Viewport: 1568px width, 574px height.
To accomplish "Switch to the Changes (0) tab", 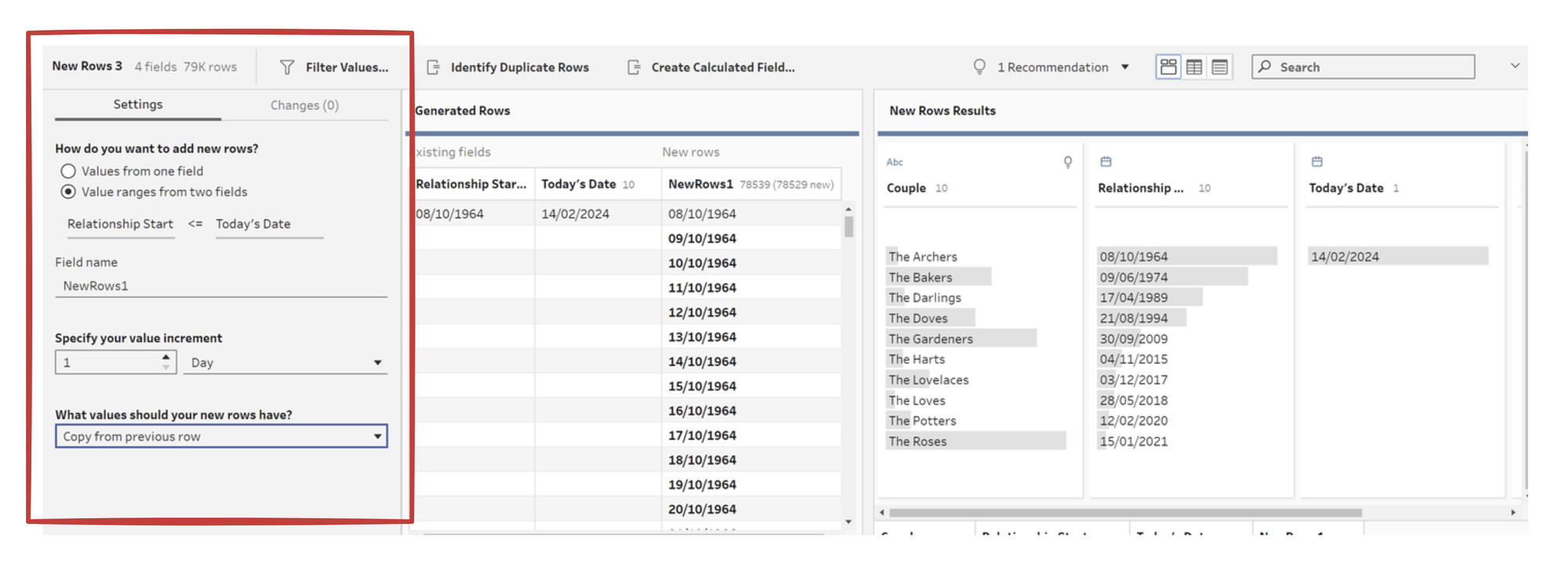I will tap(304, 105).
